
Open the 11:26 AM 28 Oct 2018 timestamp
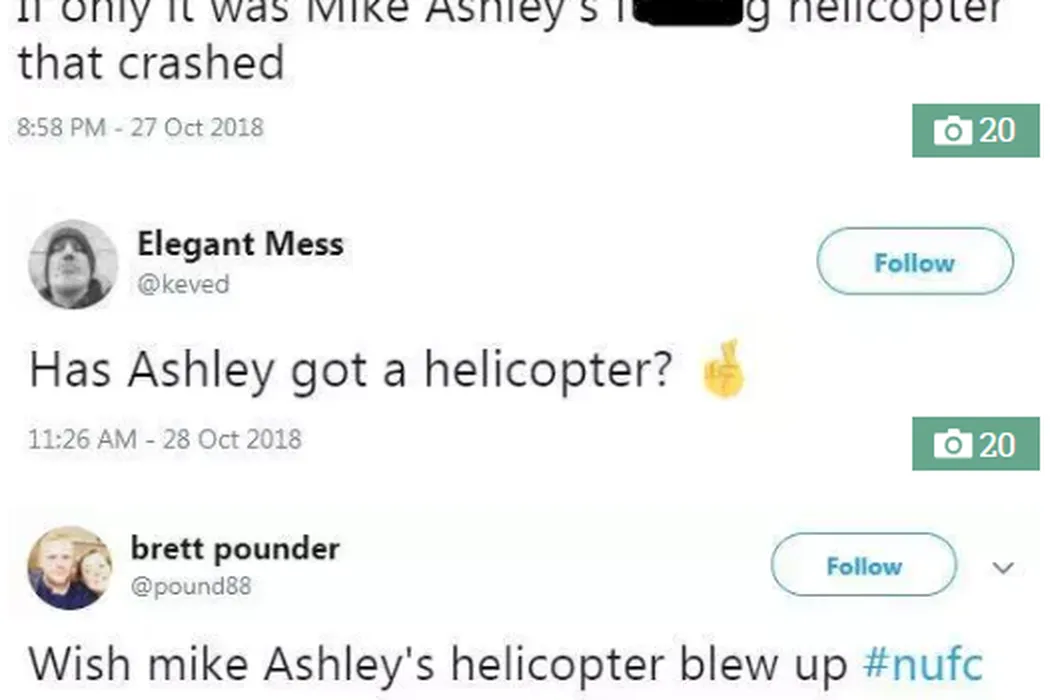(165, 439)
